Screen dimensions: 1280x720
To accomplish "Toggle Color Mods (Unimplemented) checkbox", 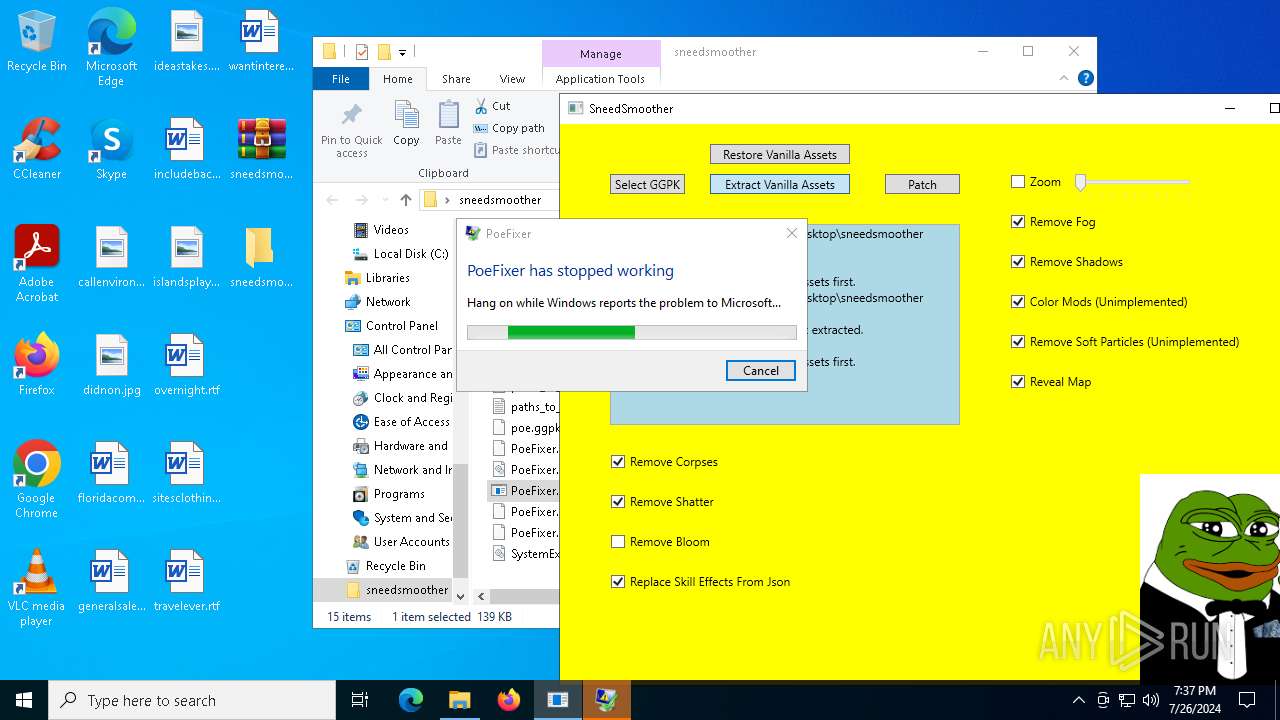I will coord(1018,302).
